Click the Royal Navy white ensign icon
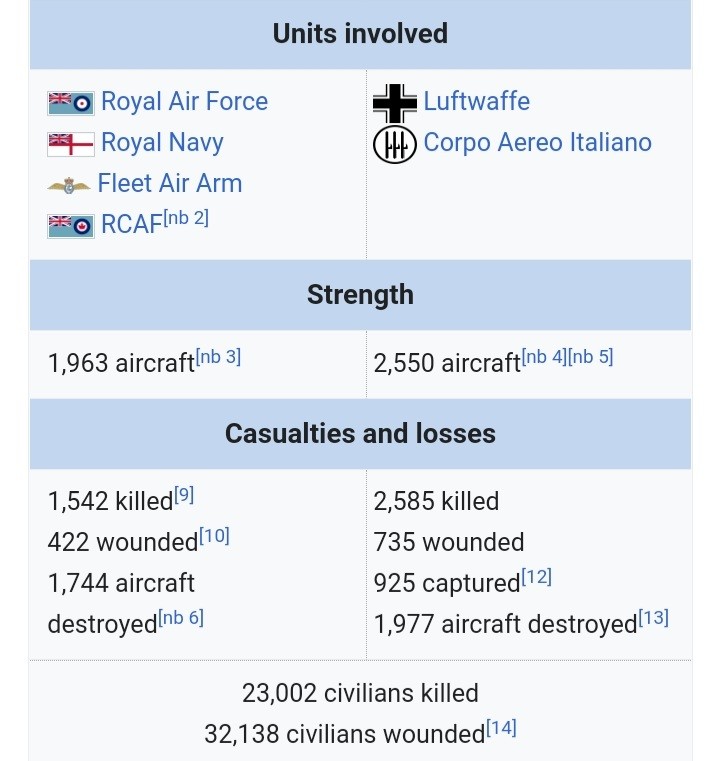The image size is (720, 761). [x=70, y=144]
